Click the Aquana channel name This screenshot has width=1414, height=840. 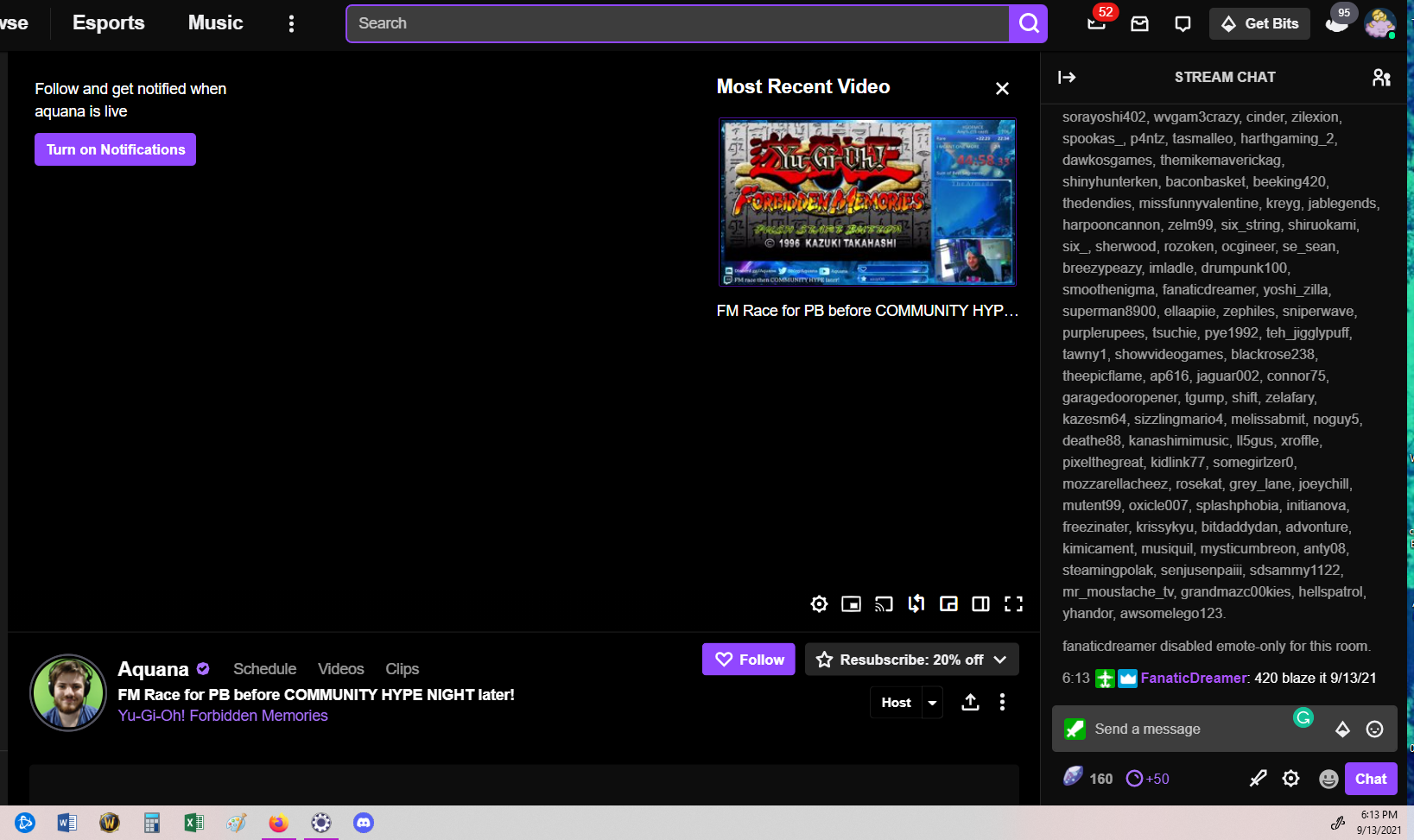[153, 669]
